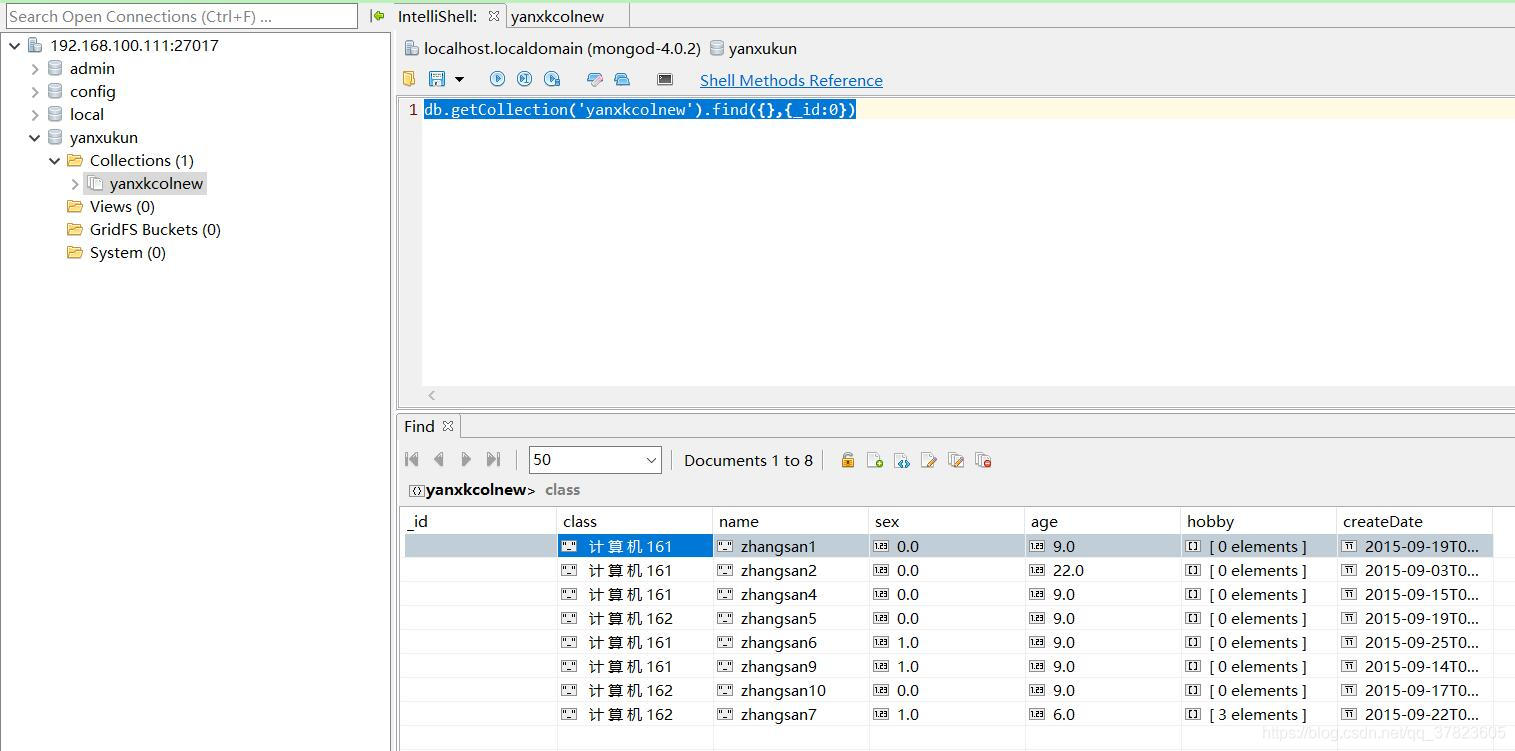Toggle the read-only lock icon in the Find toolbar
The width and height of the screenshot is (1515, 751).
(848, 460)
